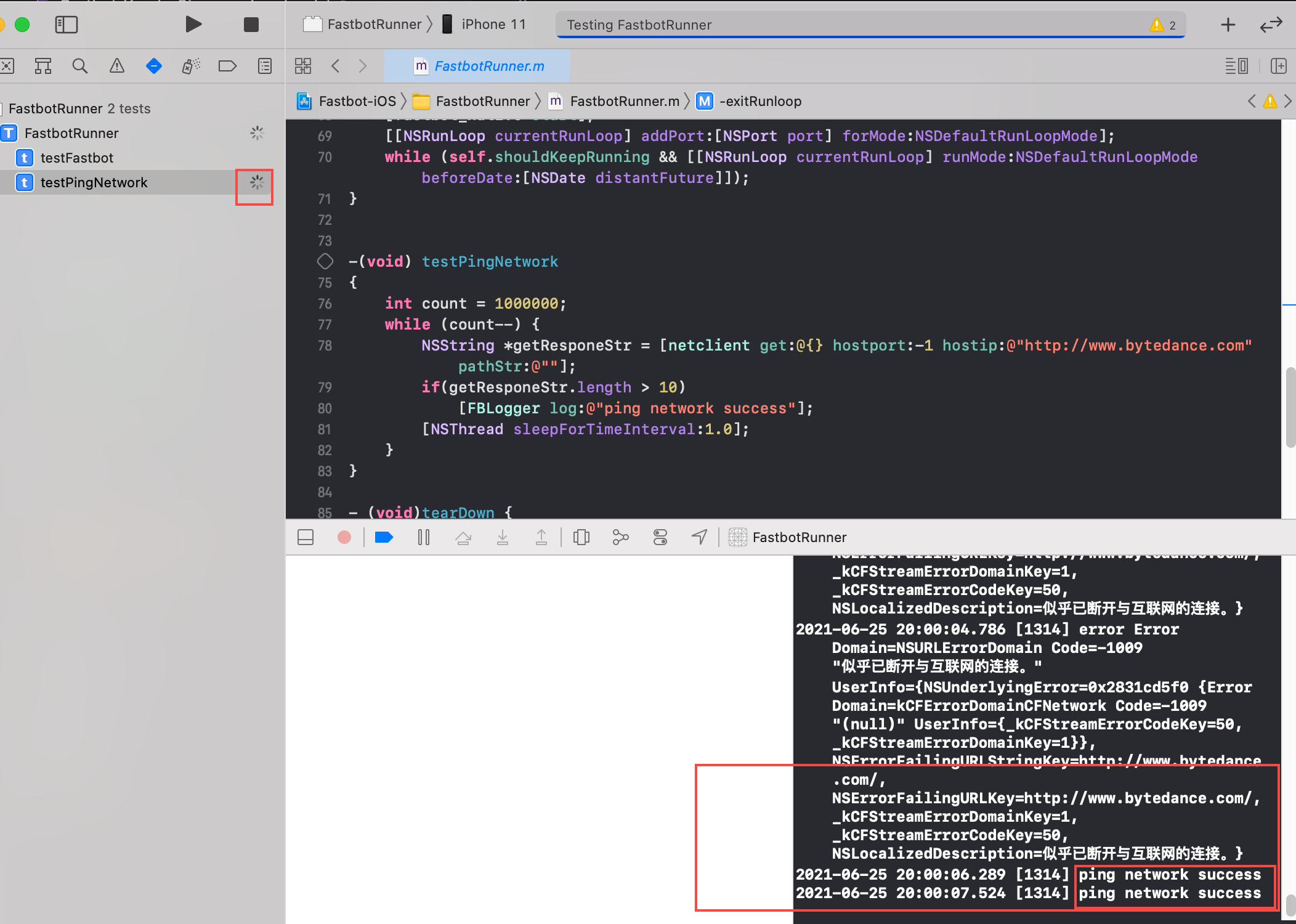Toggle the navigator sidebar panel icon

(x=67, y=25)
